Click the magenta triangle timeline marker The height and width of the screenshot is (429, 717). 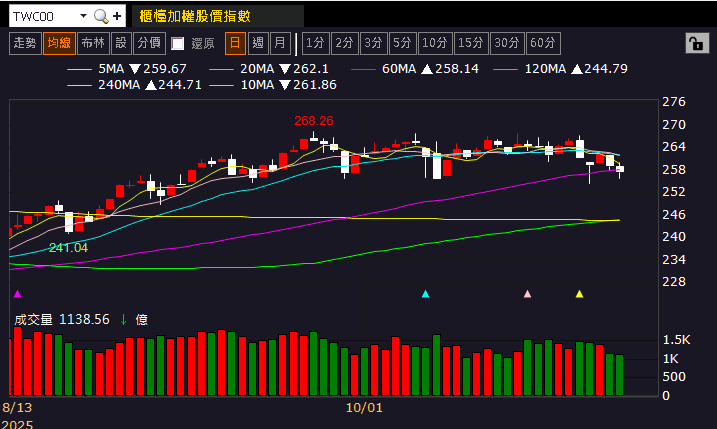click(17, 294)
